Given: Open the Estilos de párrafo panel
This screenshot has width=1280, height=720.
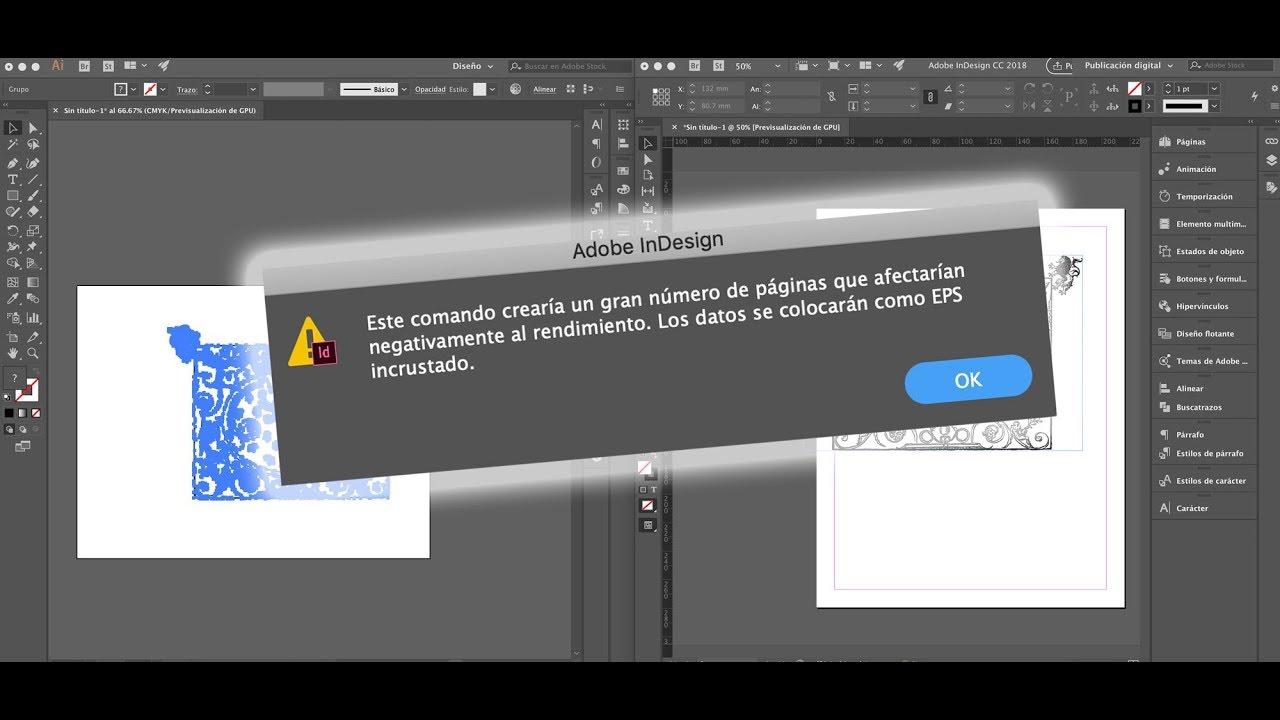Looking at the screenshot, I should click(1204, 453).
